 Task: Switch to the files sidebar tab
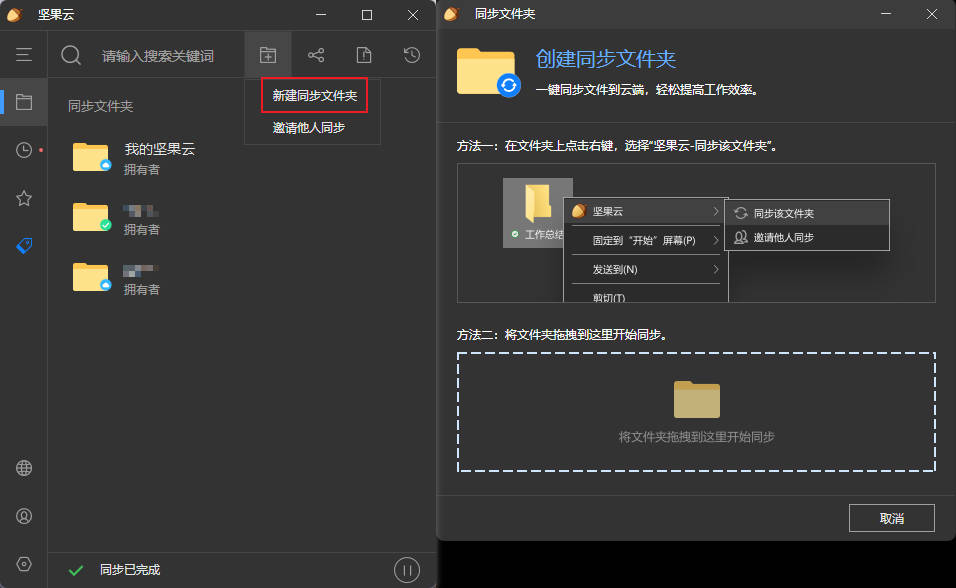click(24, 102)
